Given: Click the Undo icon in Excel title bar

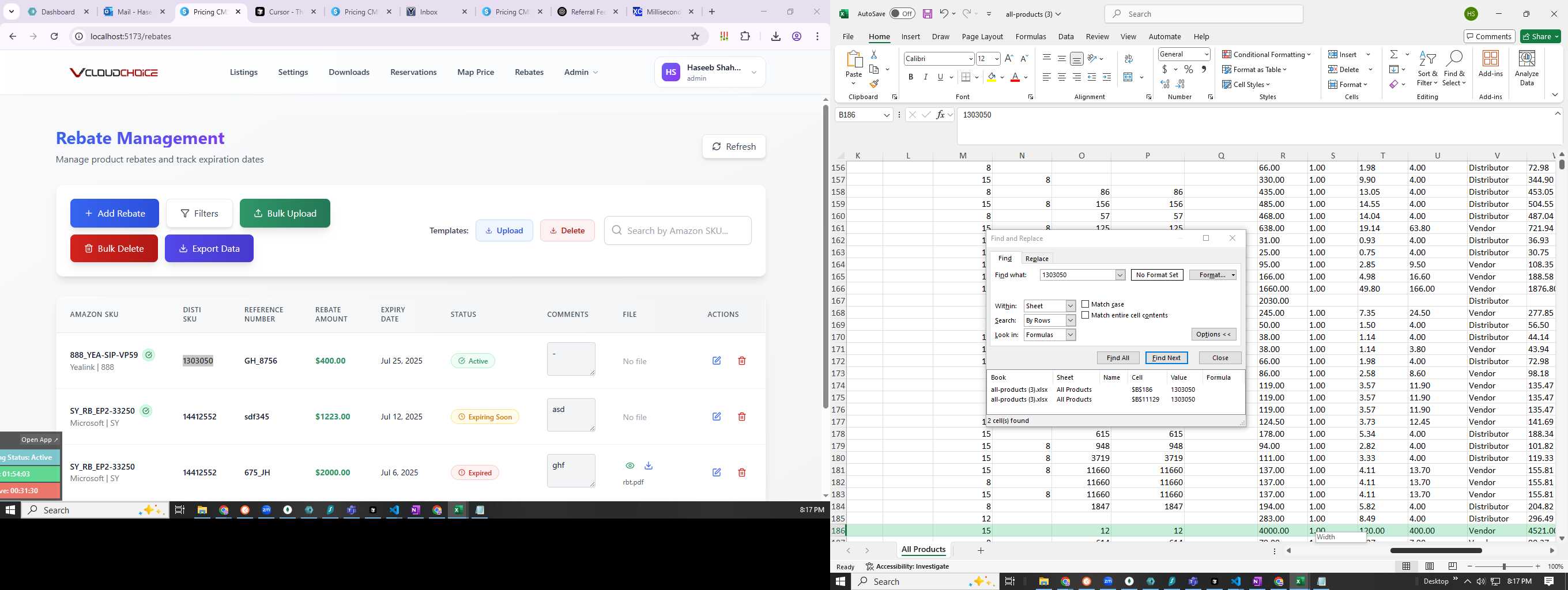Looking at the screenshot, I should click(x=944, y=14).
